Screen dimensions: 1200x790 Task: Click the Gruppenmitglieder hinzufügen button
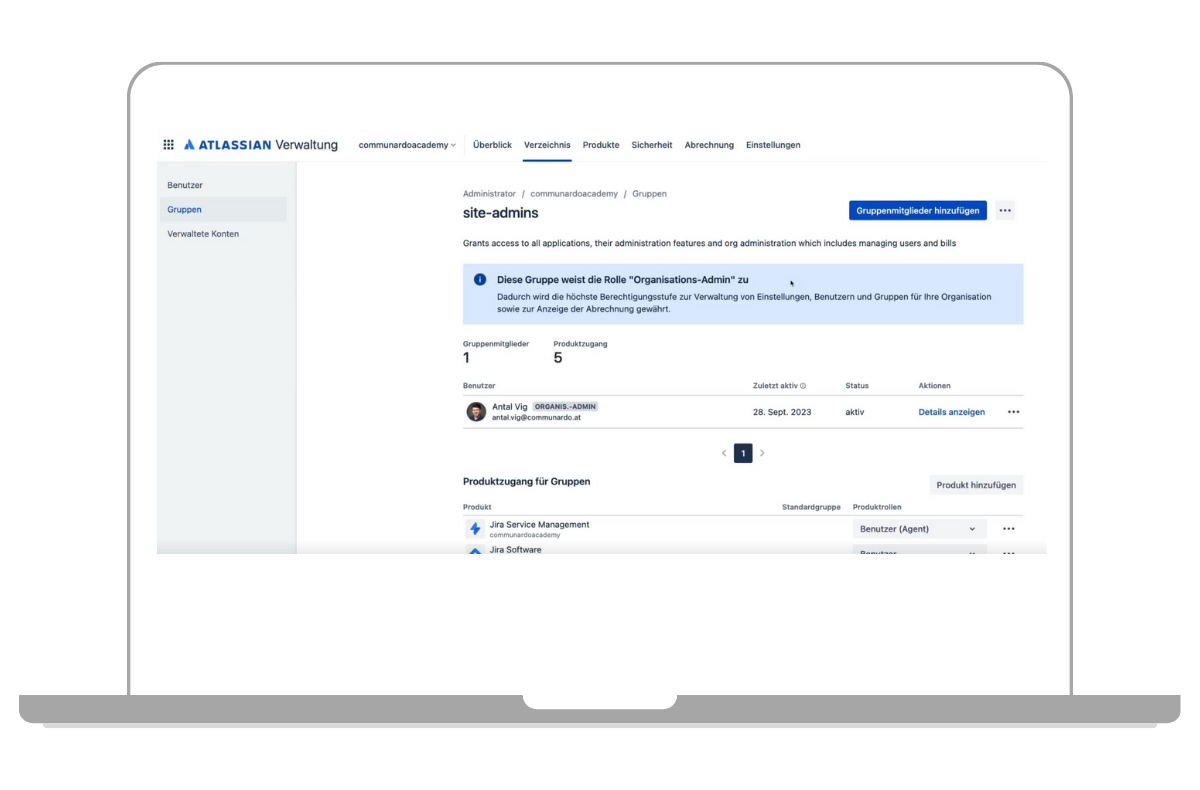918,210
